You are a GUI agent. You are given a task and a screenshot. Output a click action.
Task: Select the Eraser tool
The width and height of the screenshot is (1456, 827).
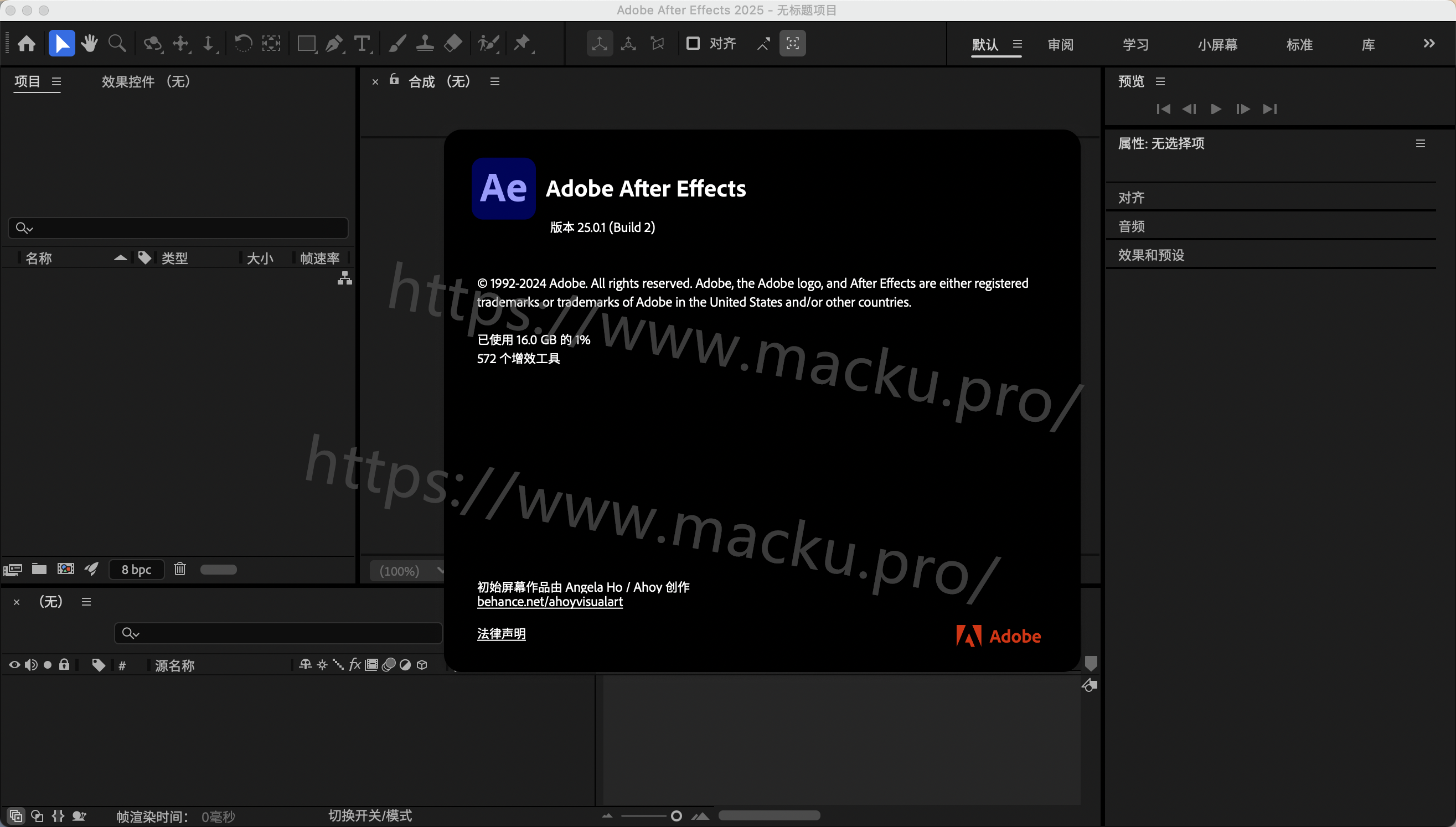(x=453, y=44)
